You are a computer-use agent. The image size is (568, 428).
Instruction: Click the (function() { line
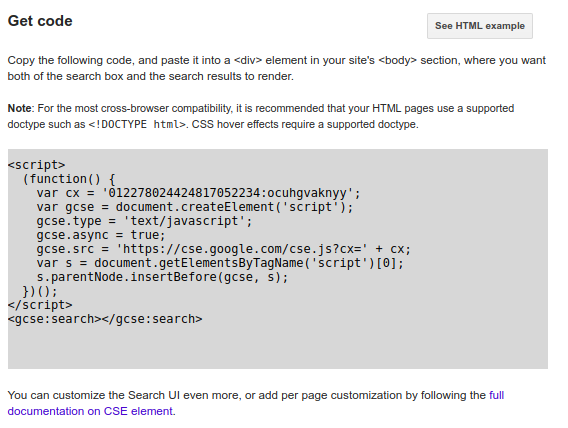69,179
